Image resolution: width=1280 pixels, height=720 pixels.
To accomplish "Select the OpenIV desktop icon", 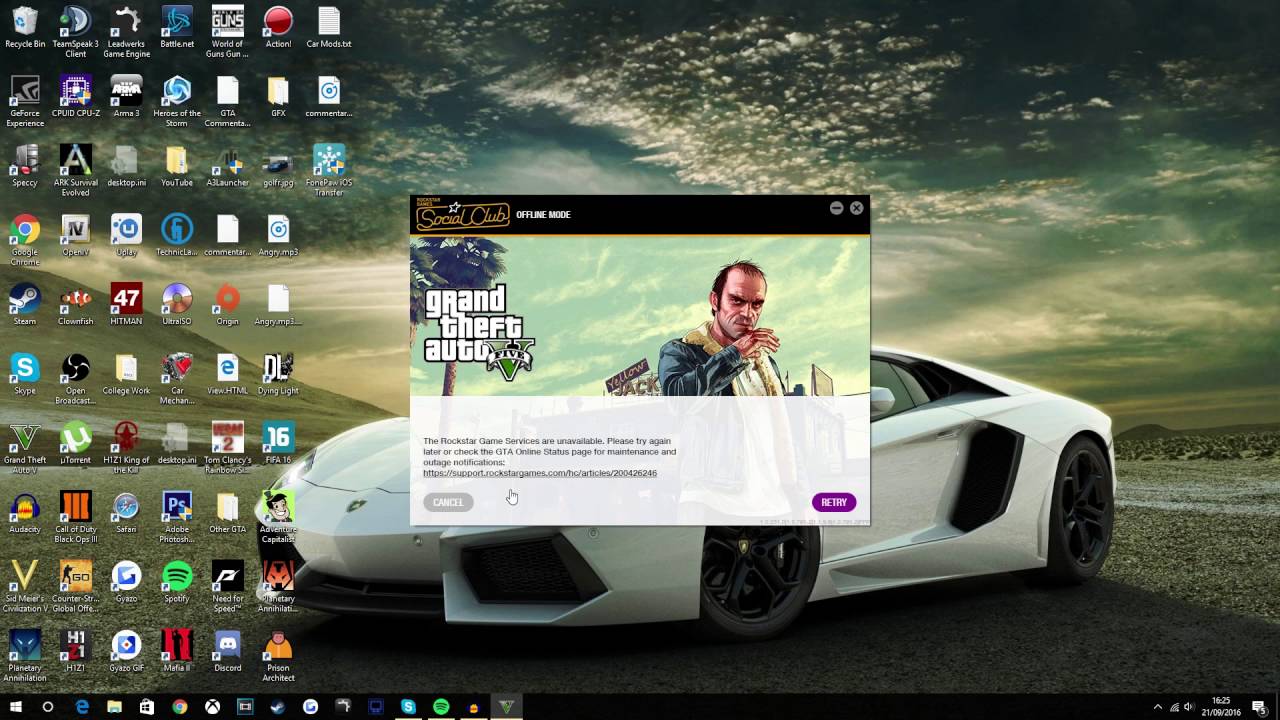I will tap(76, 235).
